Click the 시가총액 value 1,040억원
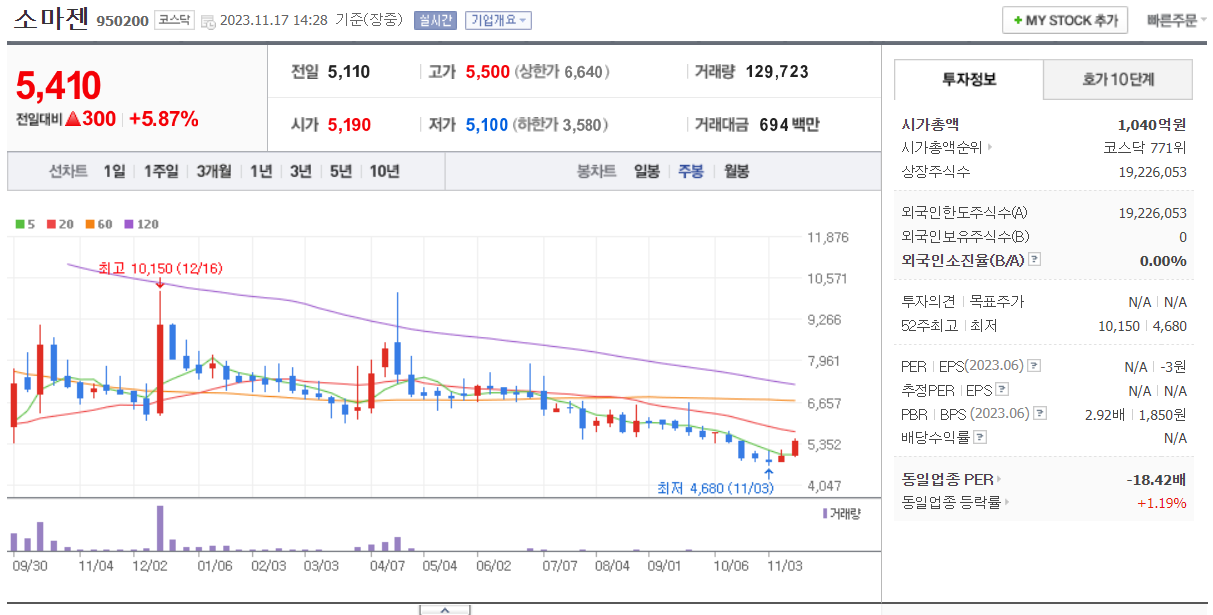1213x615 pixels. [1152, 125]
